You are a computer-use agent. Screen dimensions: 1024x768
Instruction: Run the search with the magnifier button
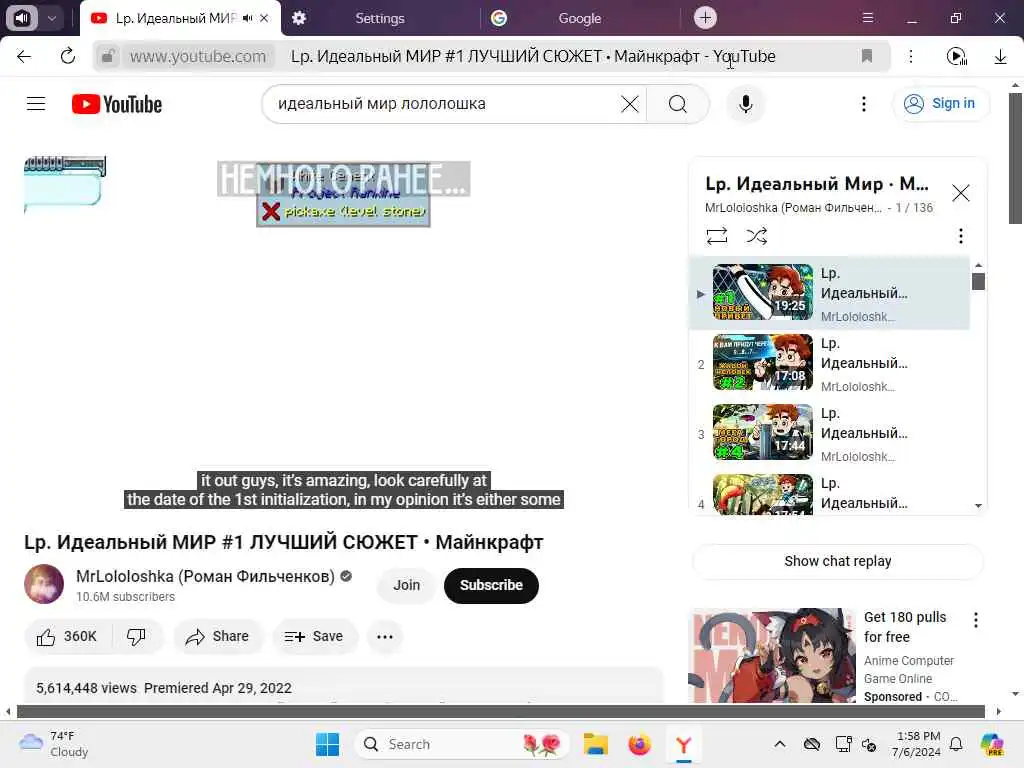point(678,104)
